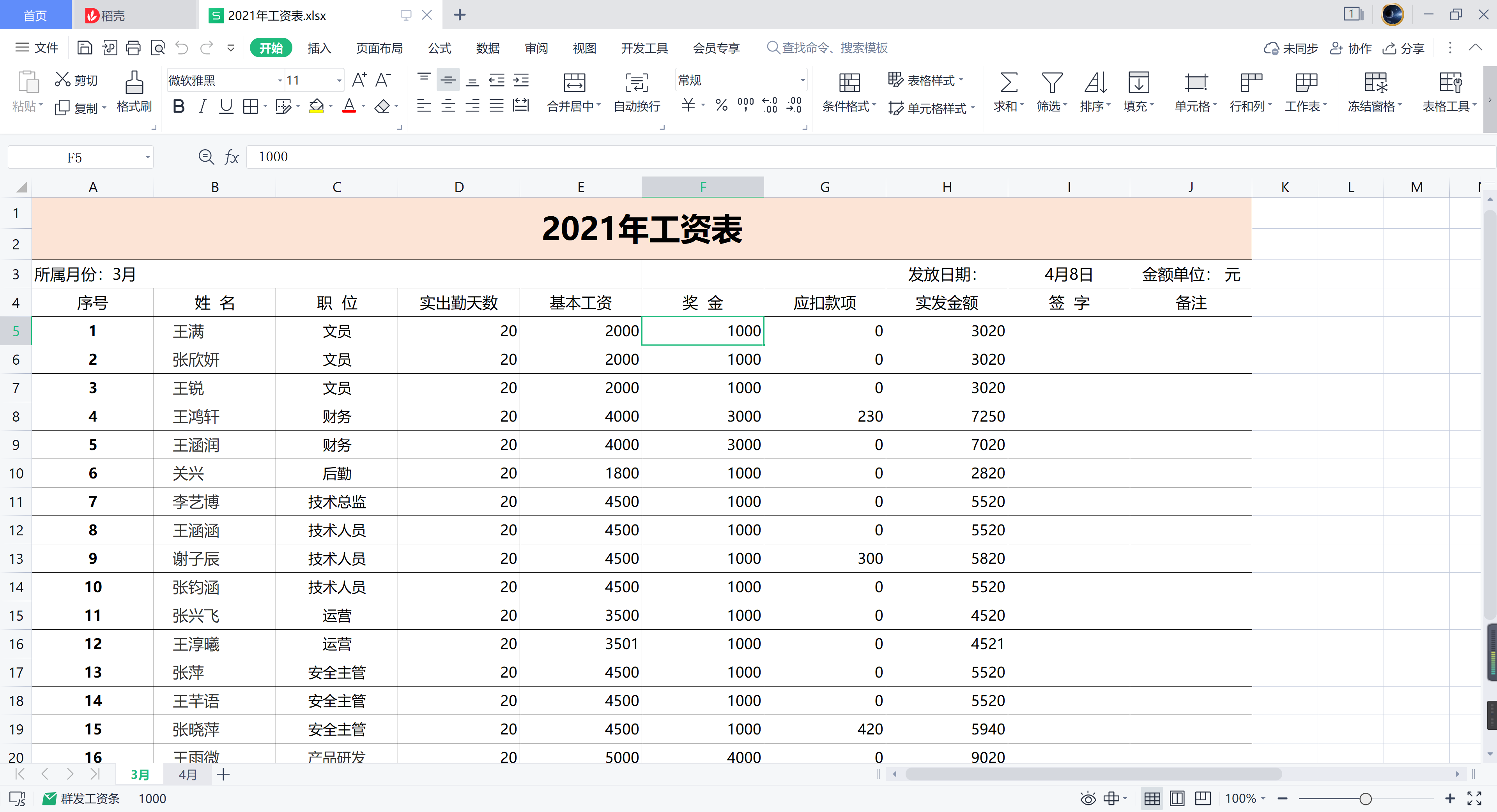Viewport: 1497px width, 812px height.
Task: Open the number format dropdown 常规
Action: click(x=803, y=80)
